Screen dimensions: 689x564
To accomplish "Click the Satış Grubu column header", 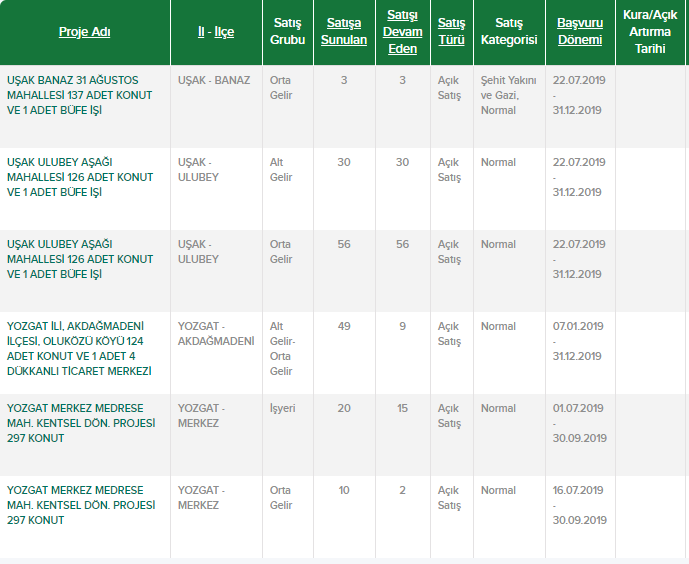I will click(x=287, y=32).
